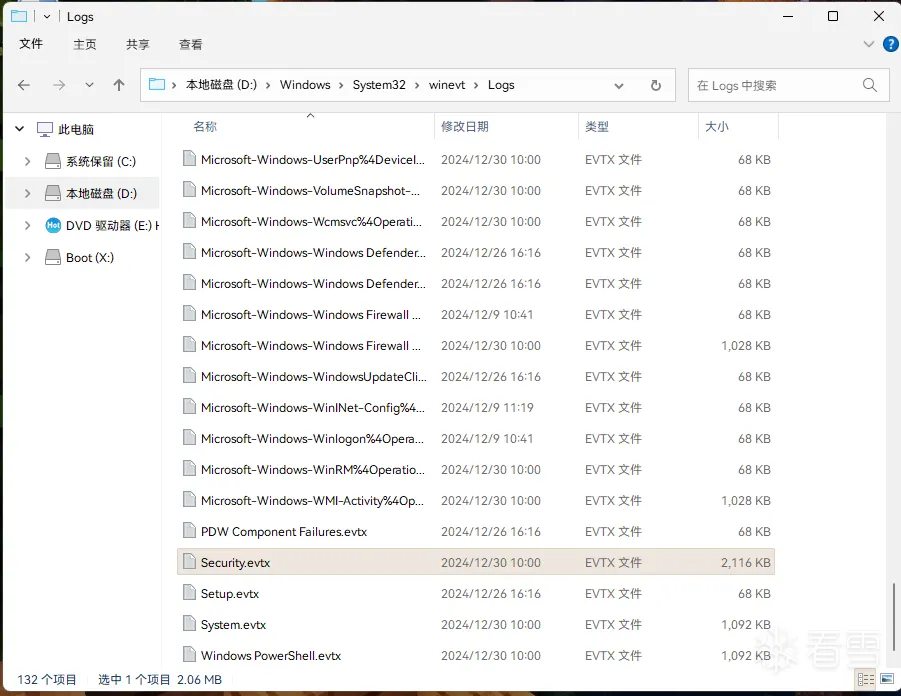This screenshot has height=696, width=901.
Task: Click Logs breadcrumb segment
Action: coord(501,85)
